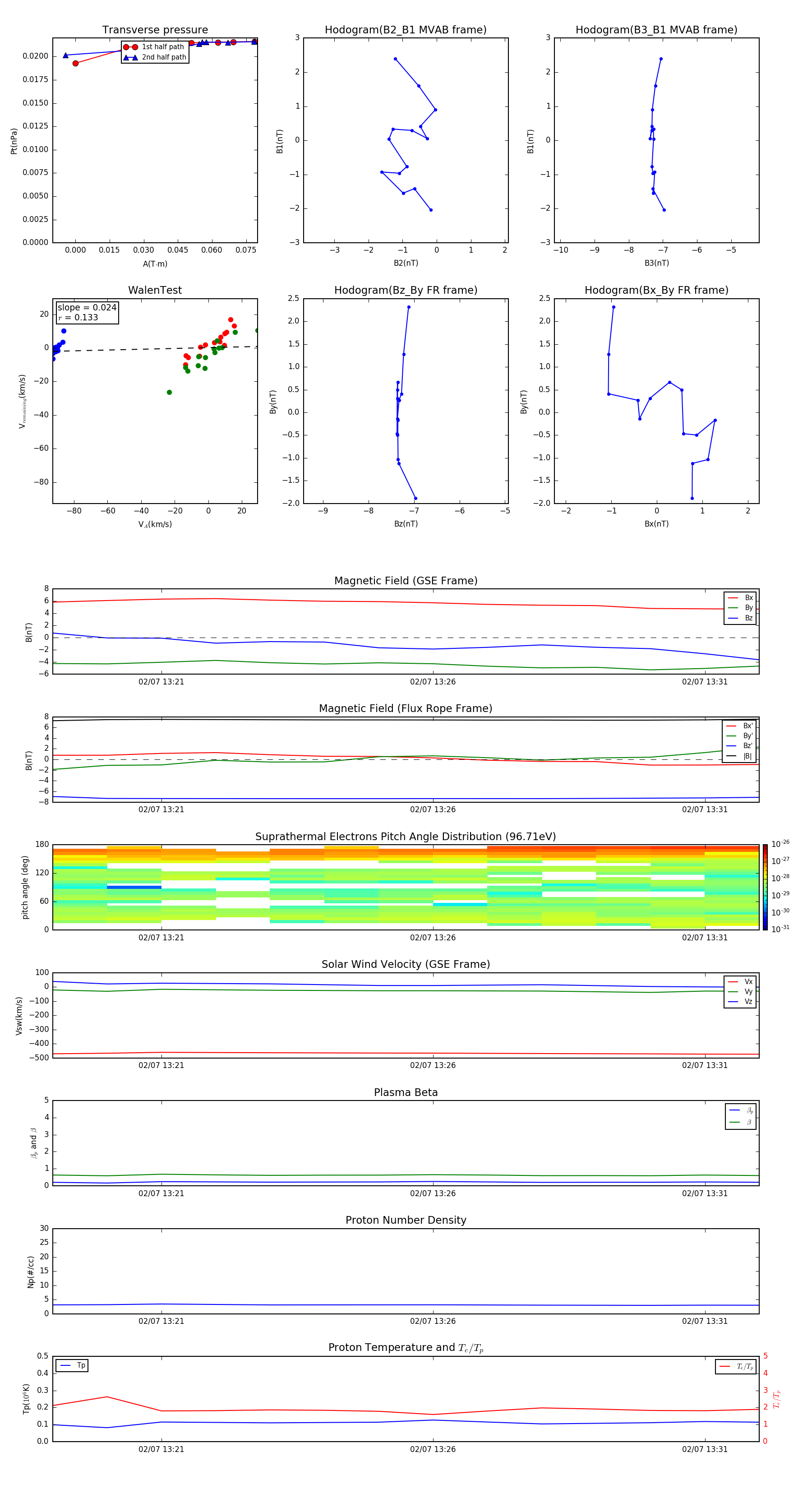812x1489 pixels.
Task: Select the Vx legend entry in velocity panel
Action: coord(740,982)
